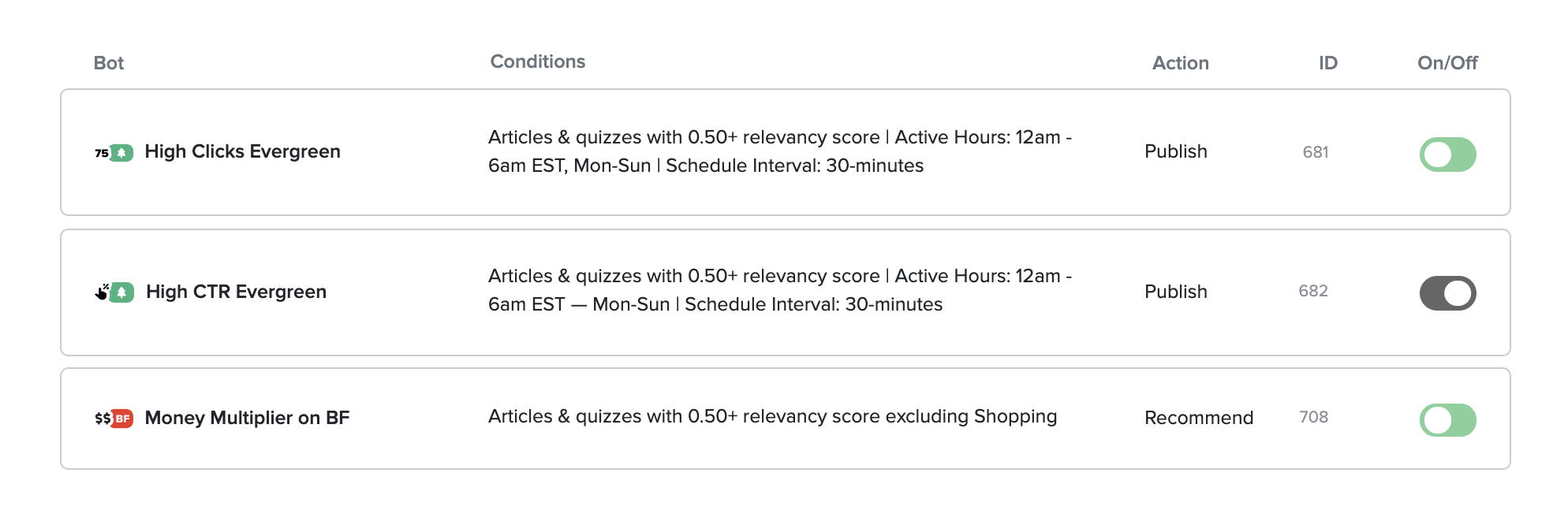Image resolution: width=1568 pixels, height=525 pixels.
Task: Click the green tree badge on High Clicks Evergreen
Action: [121, 153]
